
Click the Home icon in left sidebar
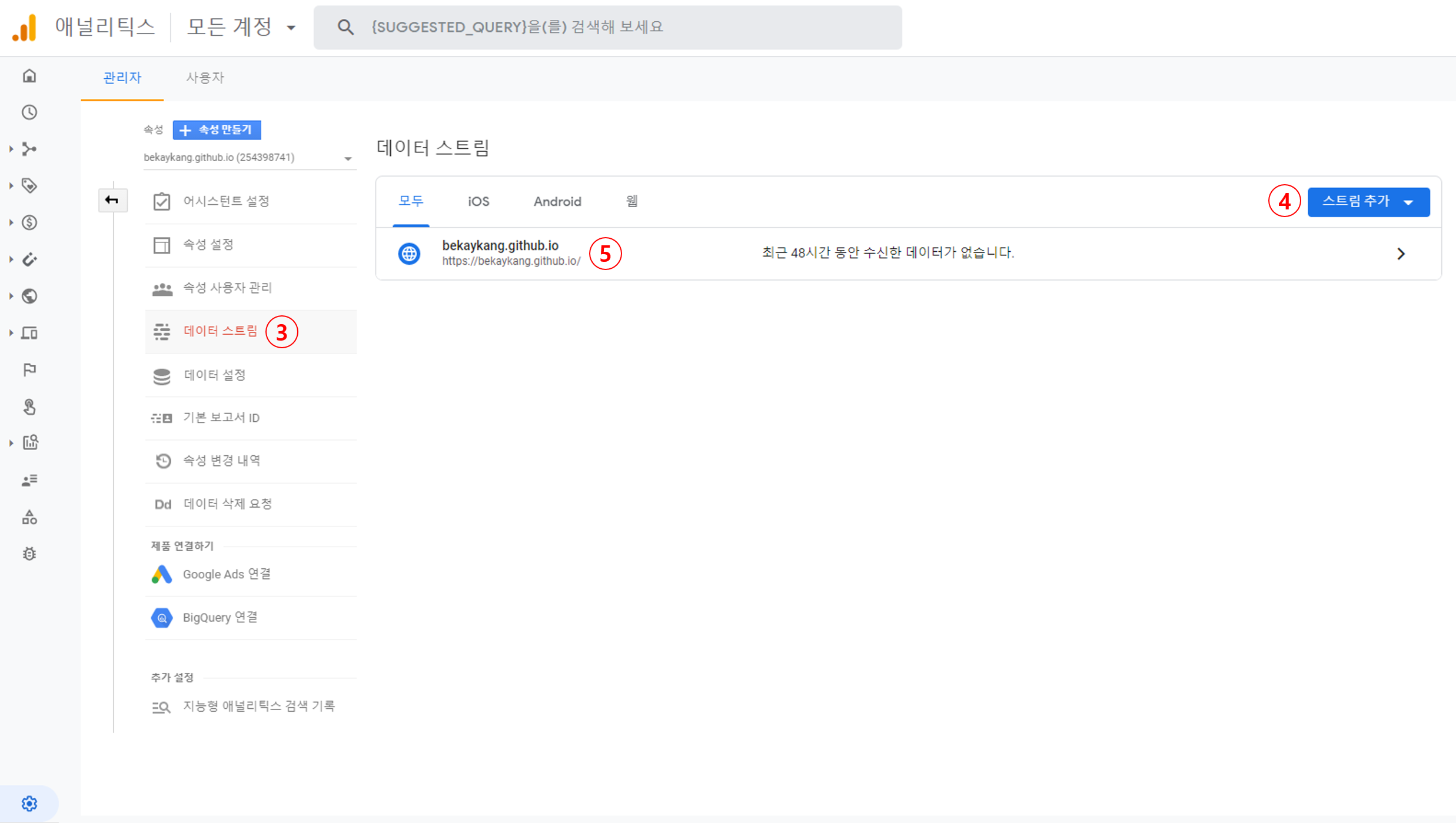pyautogui.click(x=29, y=76)
